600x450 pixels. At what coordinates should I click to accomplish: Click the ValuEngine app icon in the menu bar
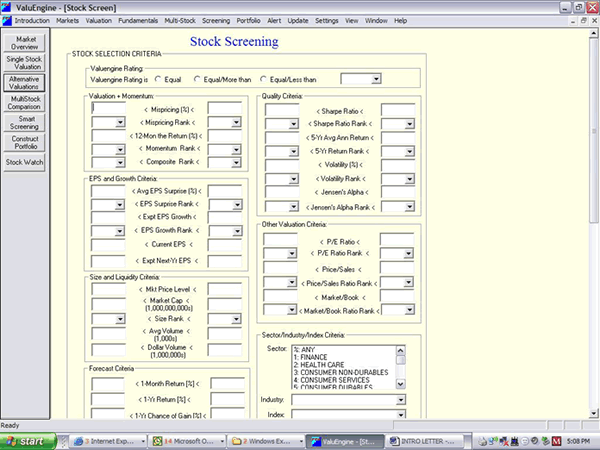tap(7, 21)
